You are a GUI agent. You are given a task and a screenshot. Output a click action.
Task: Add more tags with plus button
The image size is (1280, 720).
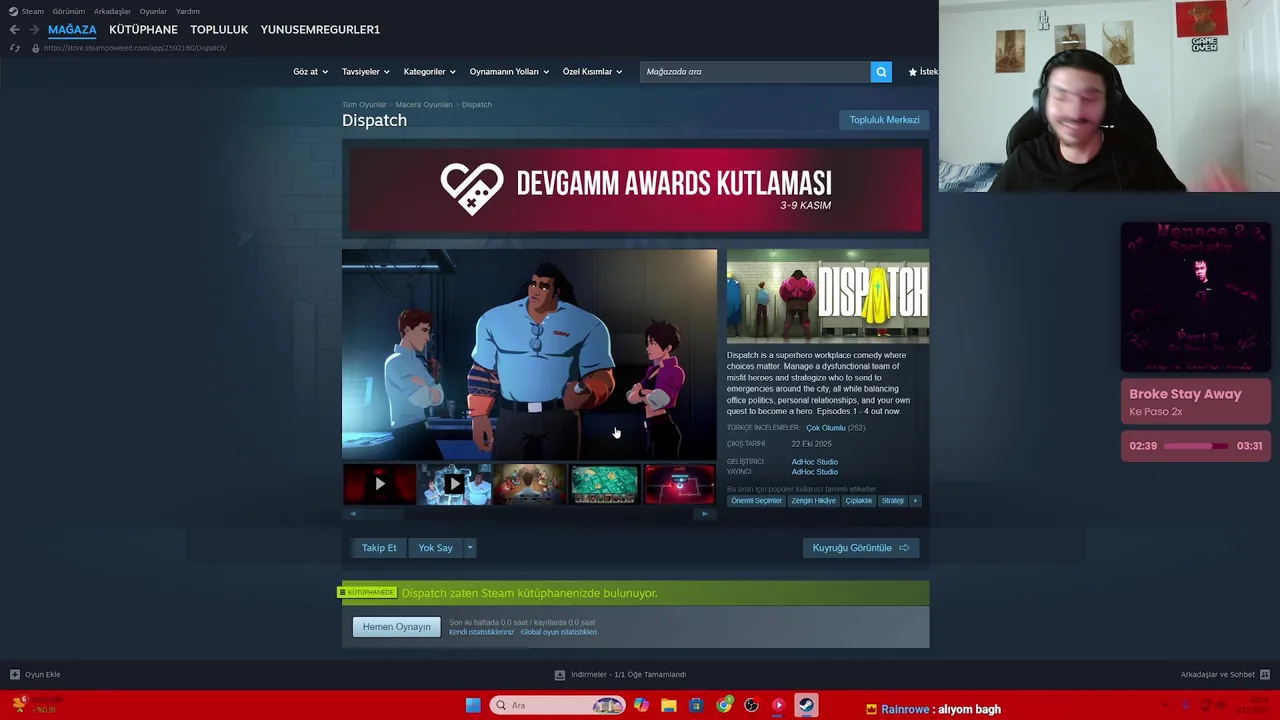[x=914, y=501]
